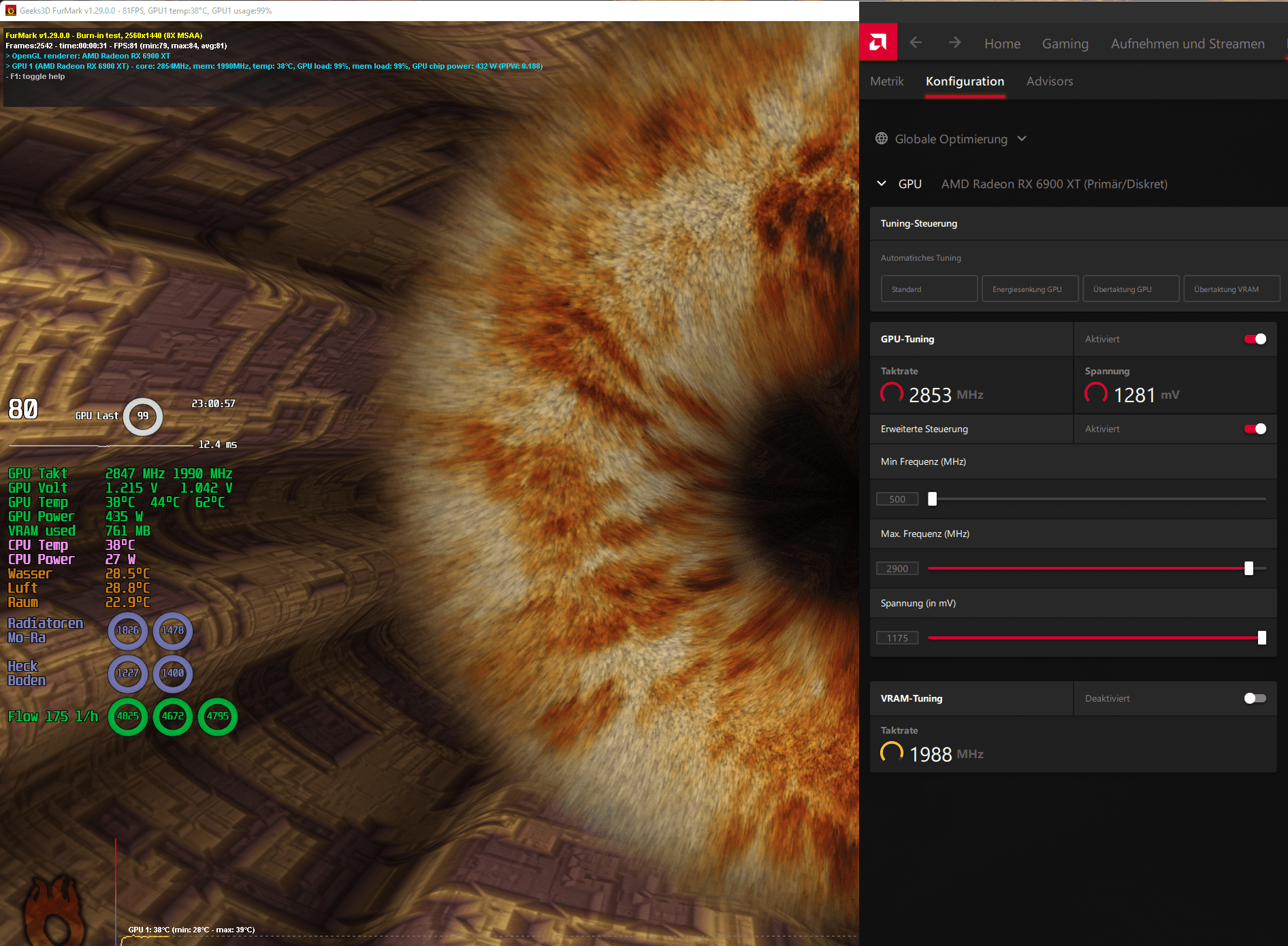
Task: Toggle Erweiterte Steuerung switch
Action: (x=1255, y=429)
